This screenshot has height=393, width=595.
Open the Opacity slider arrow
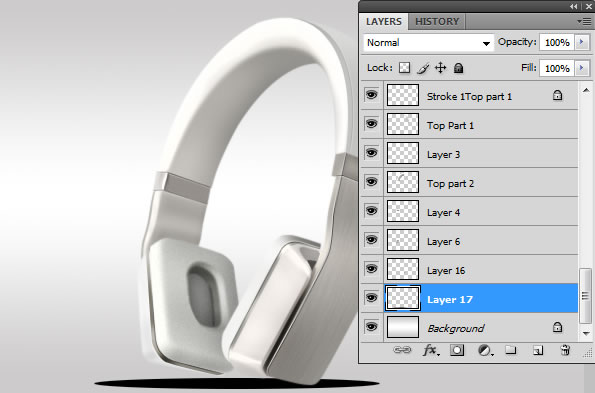point(582,42)
